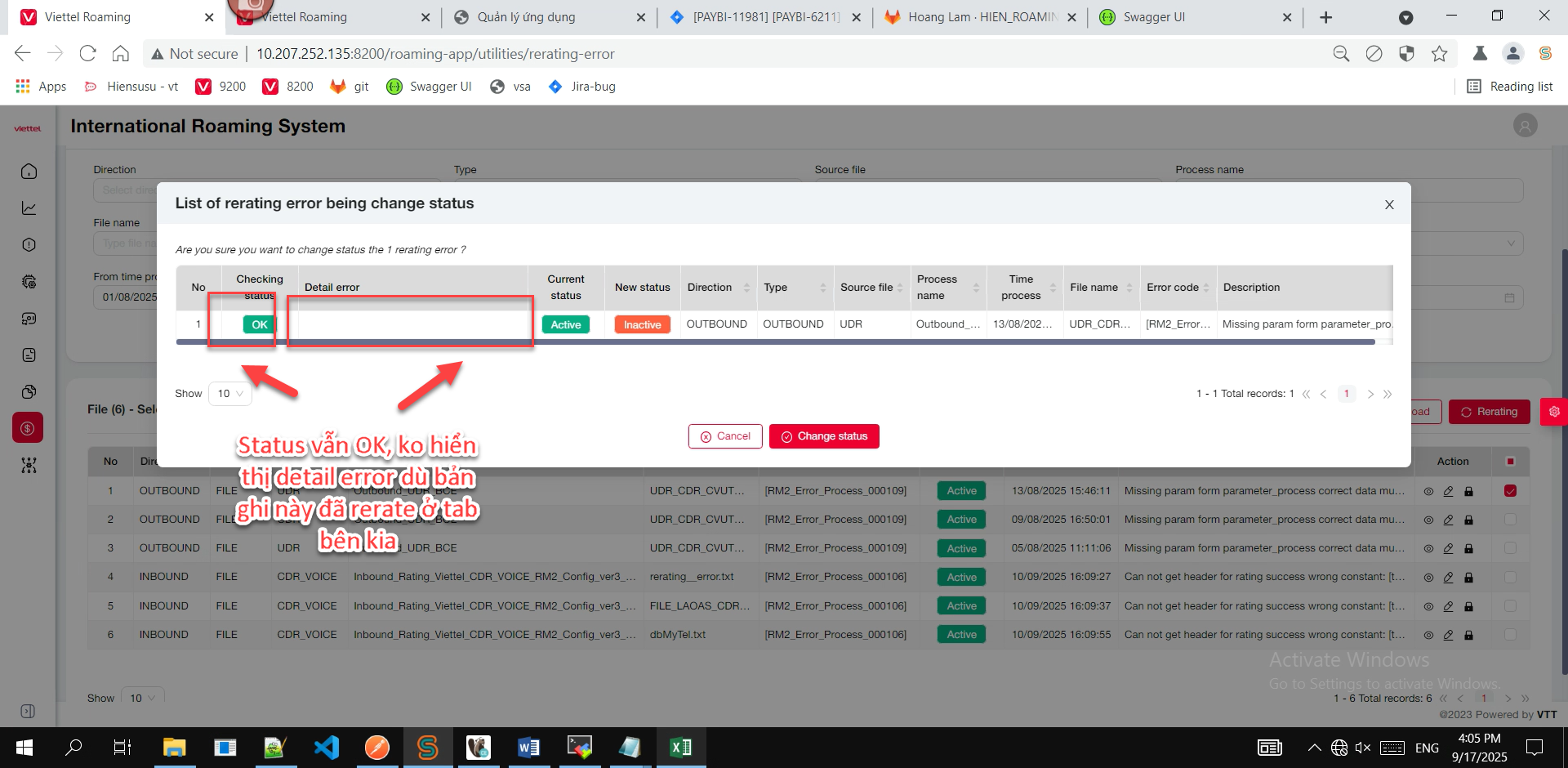
Task: Uncheck the selected checkbox in row 1
Action: pos(1510,491)
